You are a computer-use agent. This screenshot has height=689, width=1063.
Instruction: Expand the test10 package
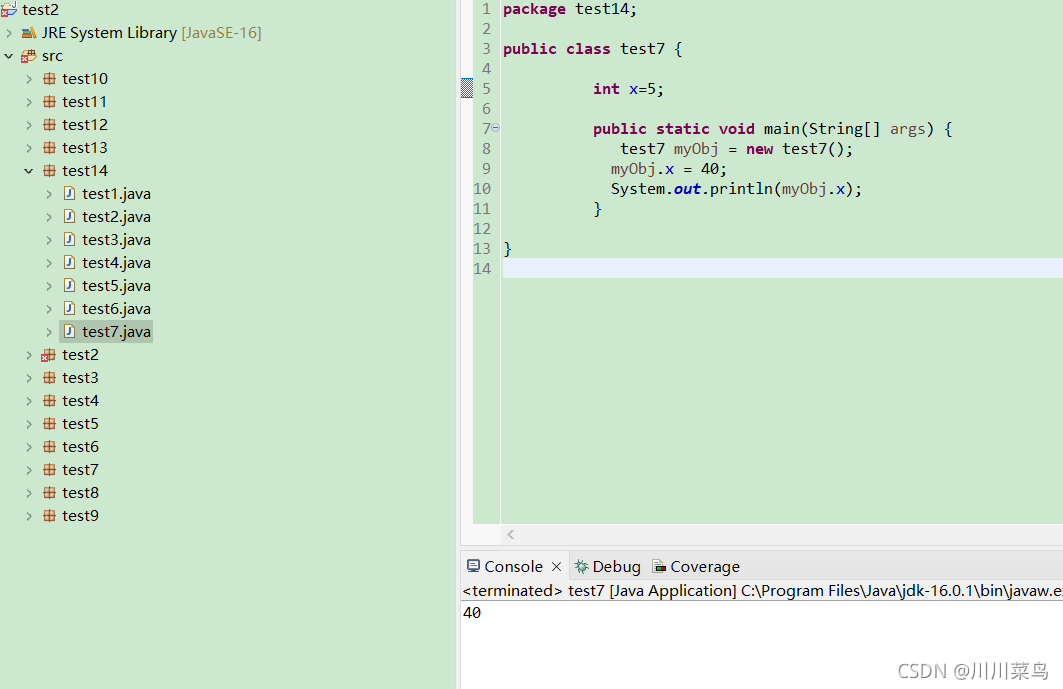pos(28,79)
